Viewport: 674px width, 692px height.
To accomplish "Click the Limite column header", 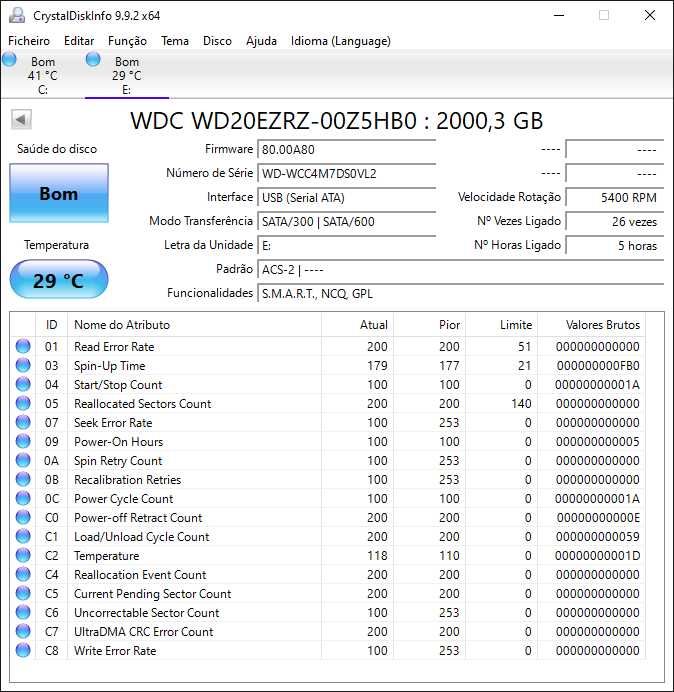I will [x=501, y=325].
